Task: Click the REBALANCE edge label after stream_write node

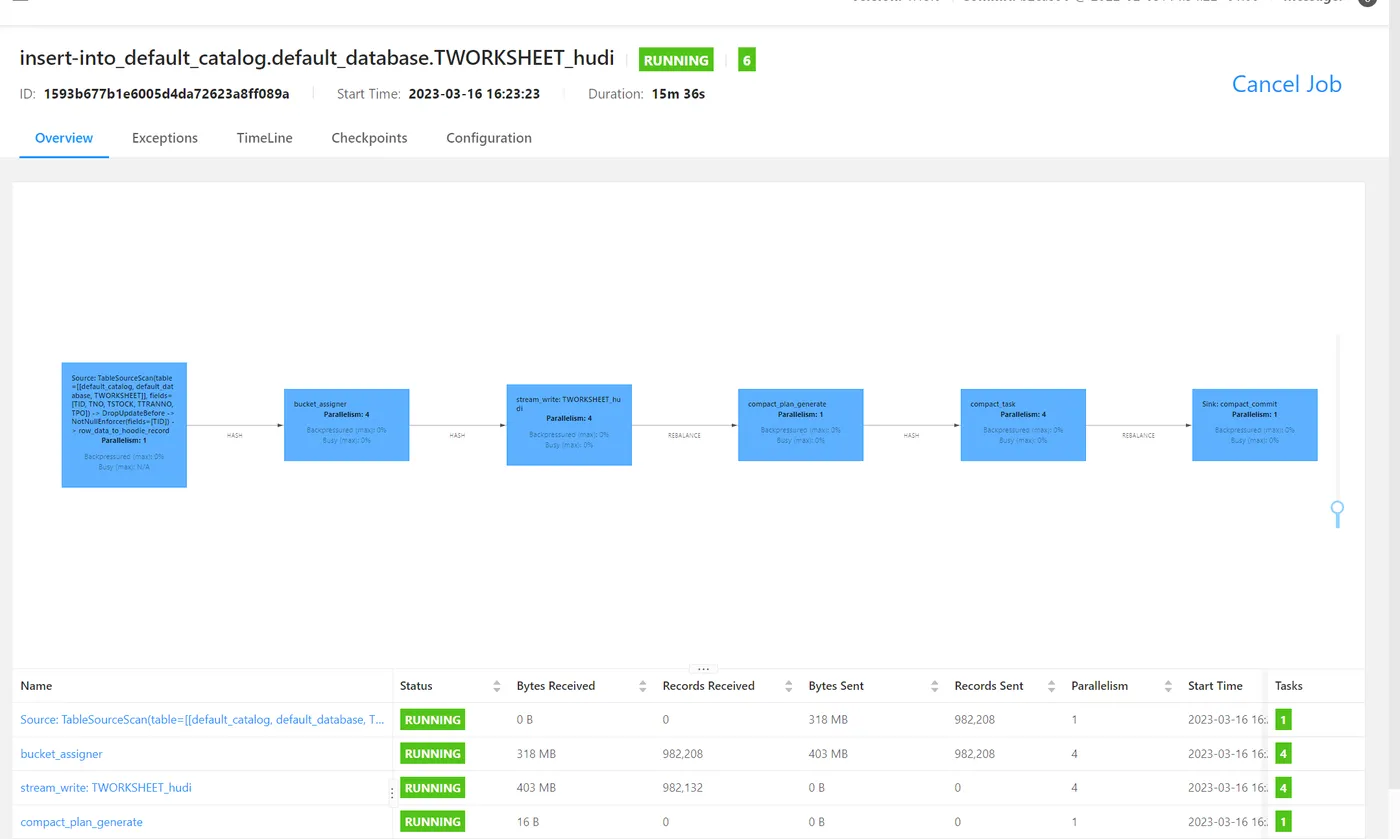Action: [x=685, y=436]
